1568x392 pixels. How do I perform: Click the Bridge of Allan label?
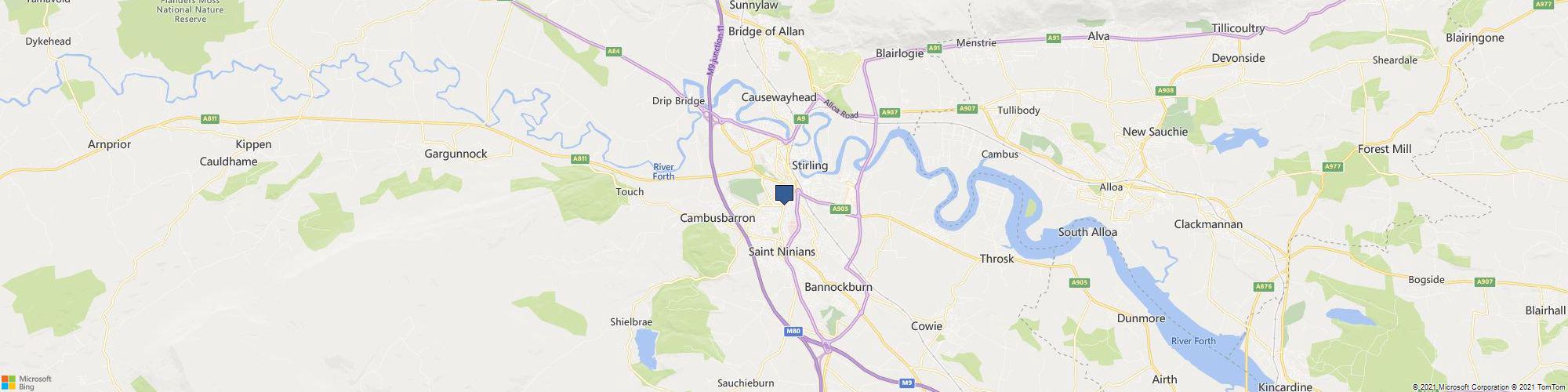click(766, 31)
